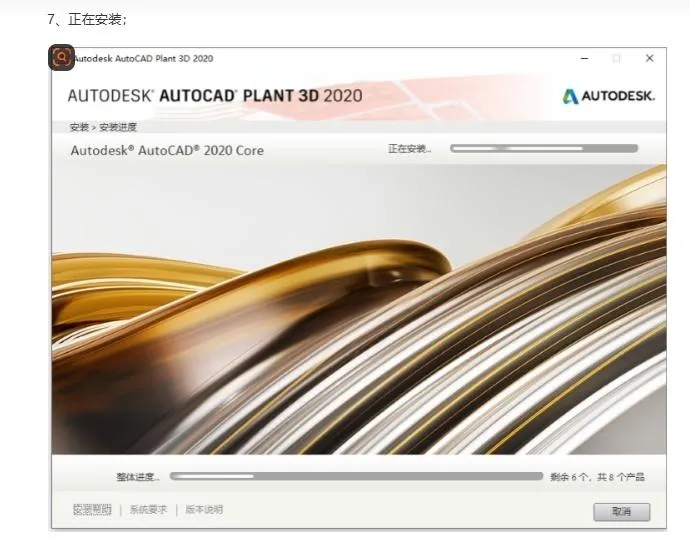This screenshot has width=690, height=540.
Task: Click the 正在安装... status label
Action: pyautogui.click(x=409, y=149)
